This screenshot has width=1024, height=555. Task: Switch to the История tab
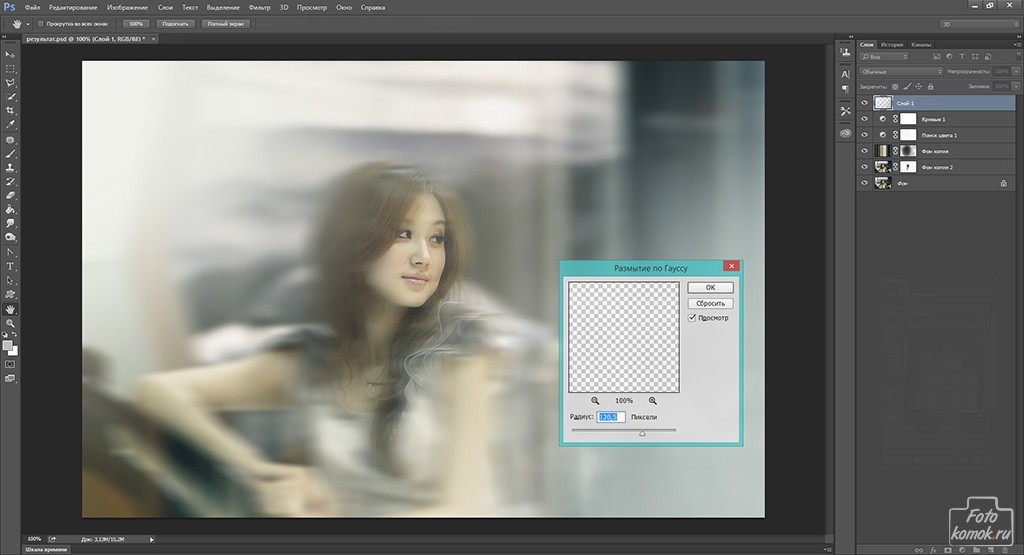pos(891,44)
